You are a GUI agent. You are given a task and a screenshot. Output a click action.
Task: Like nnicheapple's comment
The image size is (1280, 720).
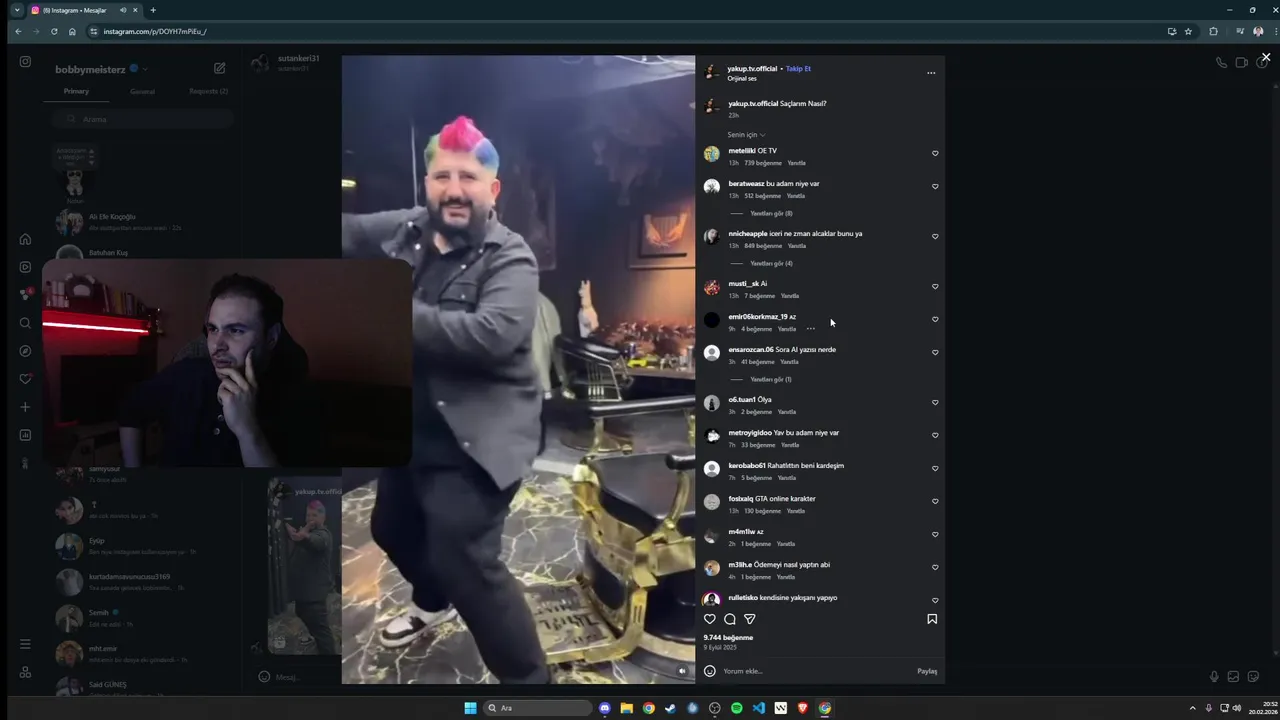[935, 236]
